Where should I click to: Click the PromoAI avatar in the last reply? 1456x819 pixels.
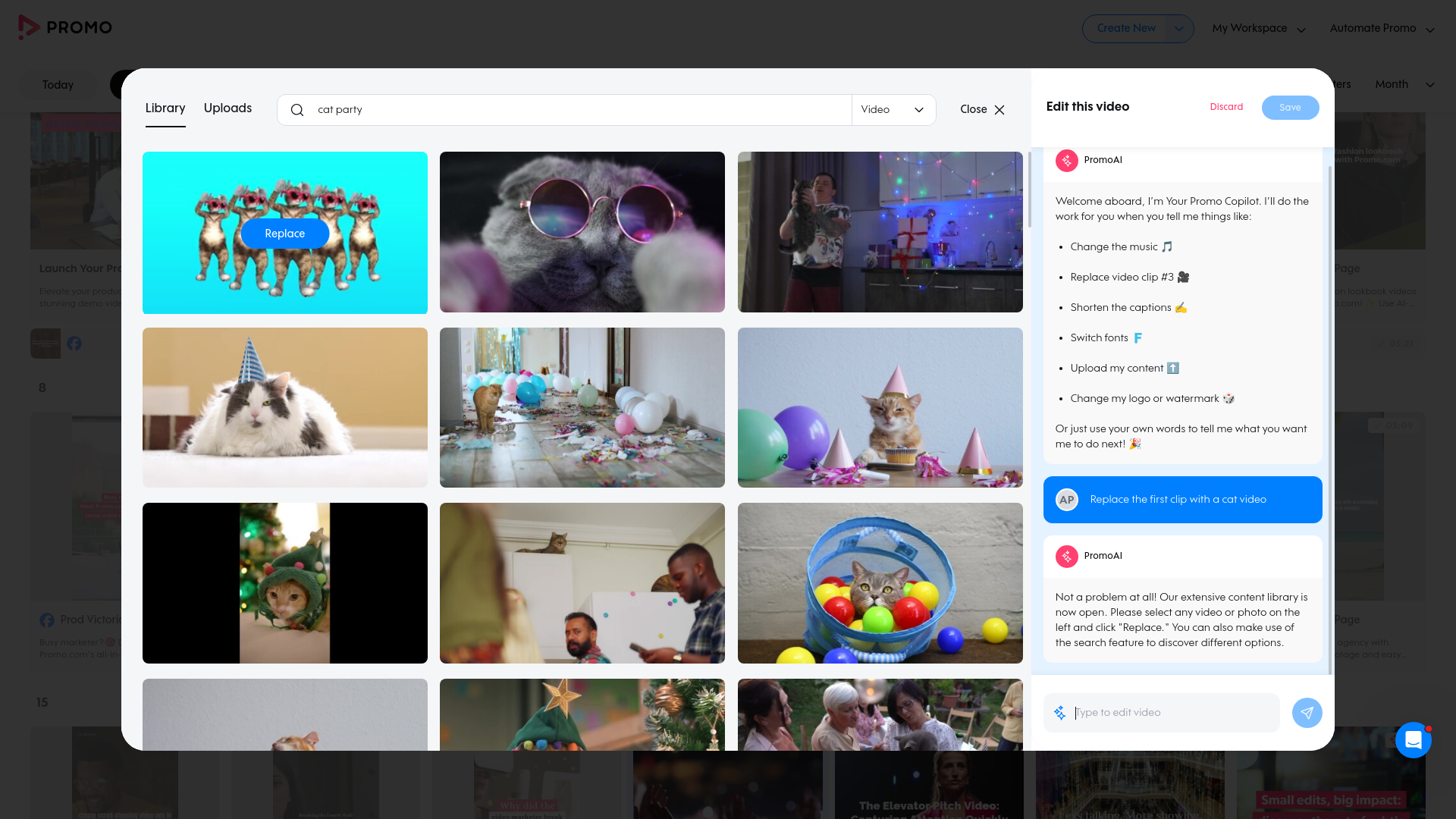[x=1066, y=556]
